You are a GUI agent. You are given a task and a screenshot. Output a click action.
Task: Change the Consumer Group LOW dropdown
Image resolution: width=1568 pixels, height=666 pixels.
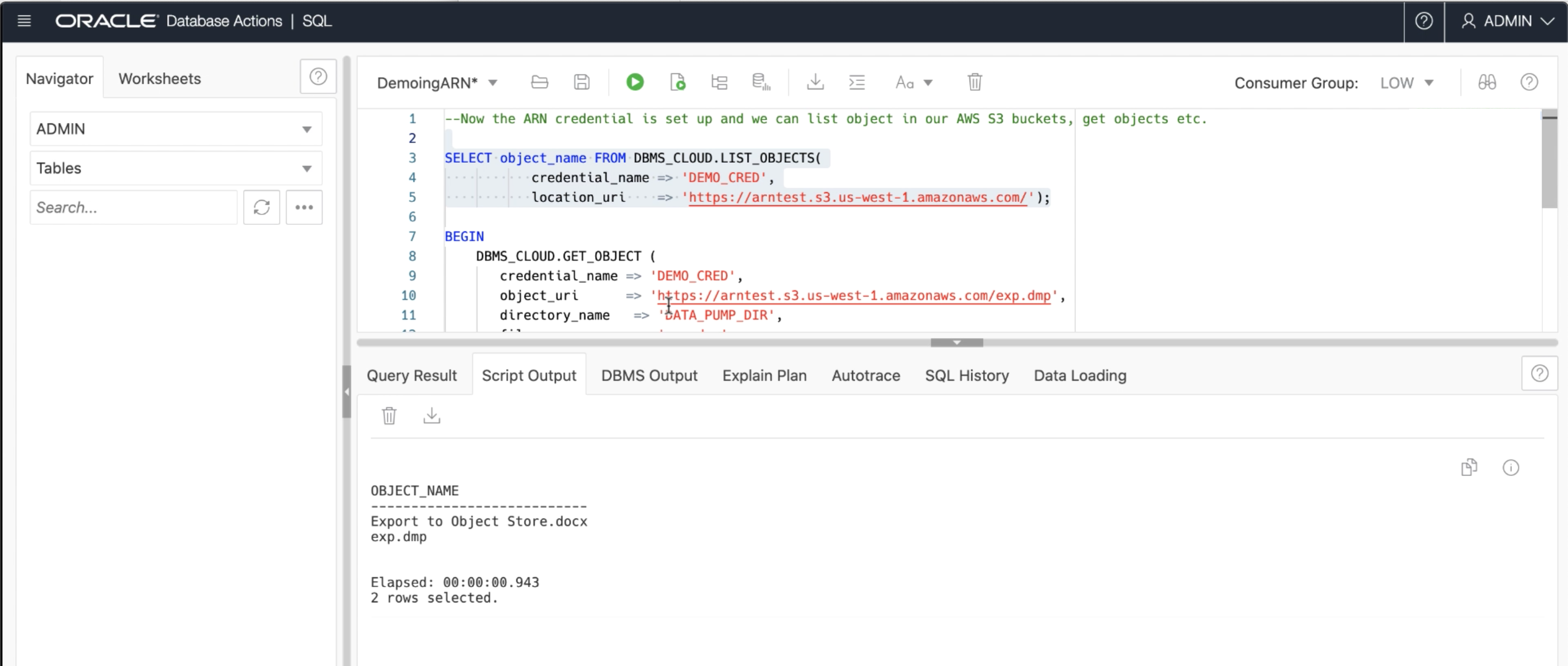coord(1407,83)
